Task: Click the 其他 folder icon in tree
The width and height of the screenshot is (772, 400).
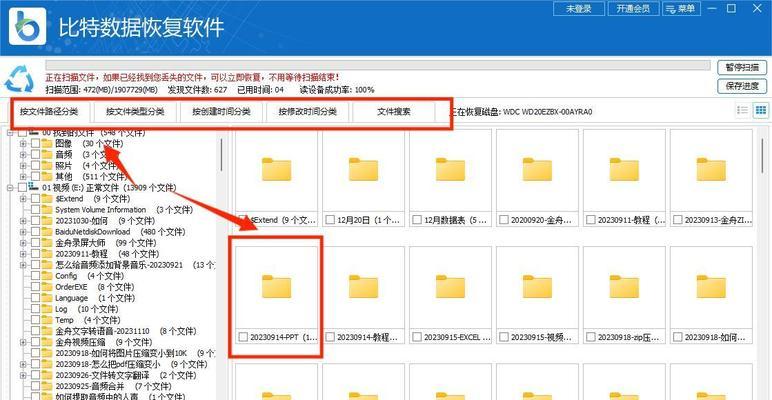Action: (x=47, y=176)
